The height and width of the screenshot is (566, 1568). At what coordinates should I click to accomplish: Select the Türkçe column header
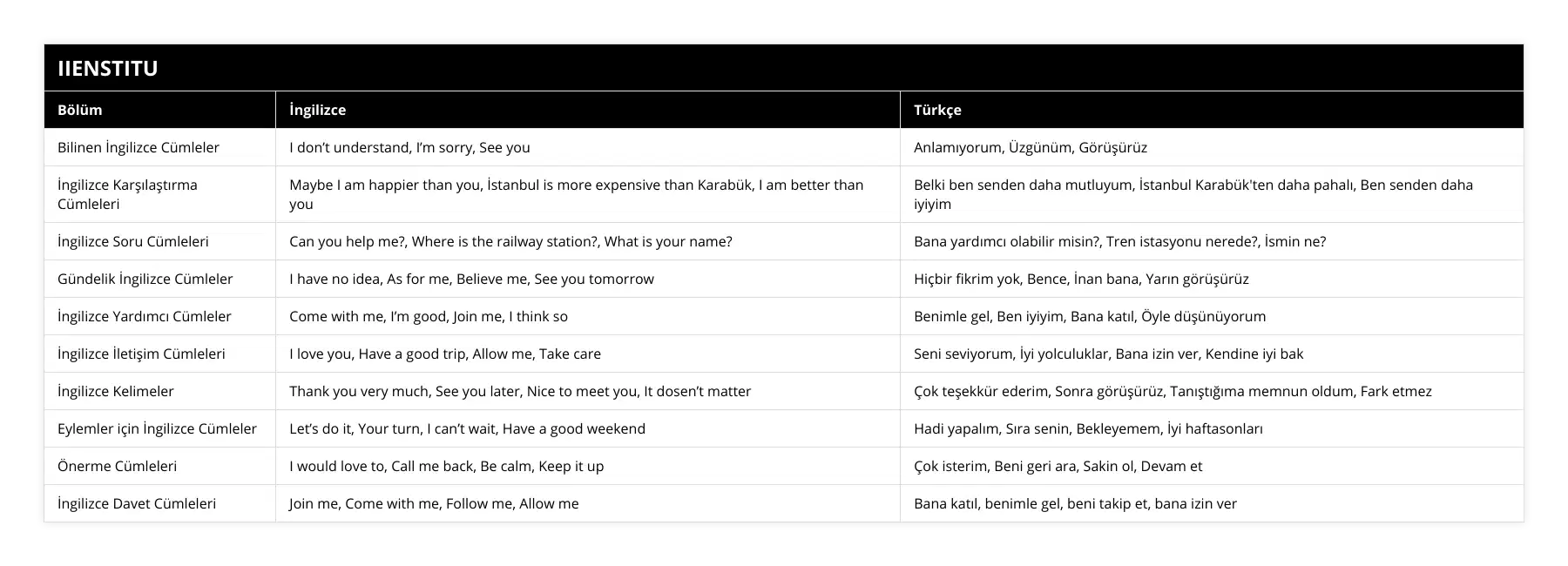point(937,110)
